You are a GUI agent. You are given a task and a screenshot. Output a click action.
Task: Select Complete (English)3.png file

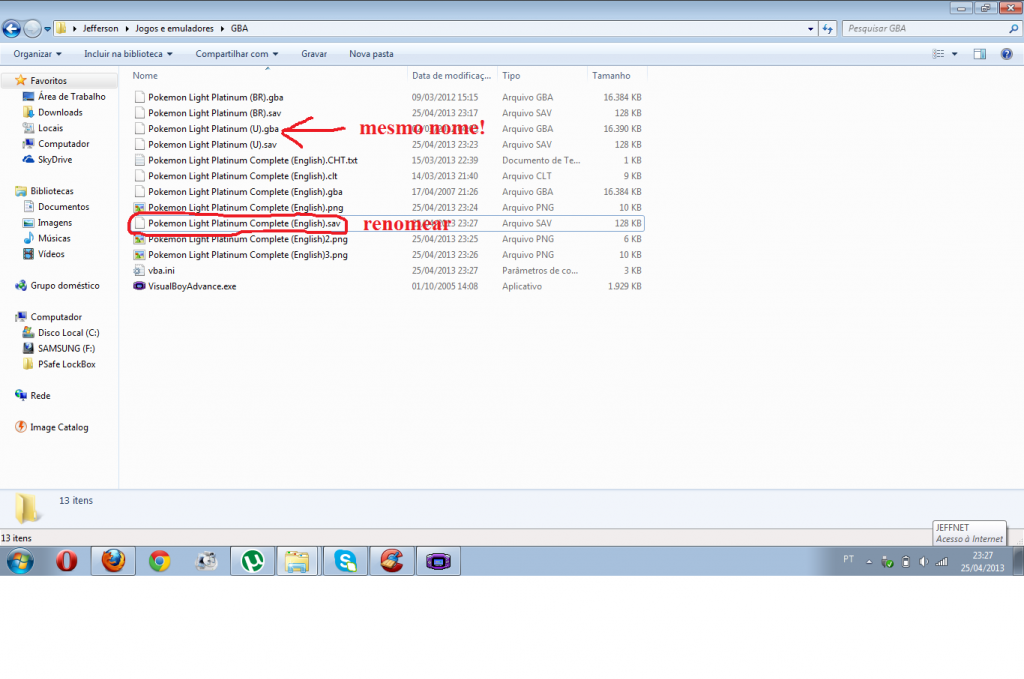click(x=387, y=255)
